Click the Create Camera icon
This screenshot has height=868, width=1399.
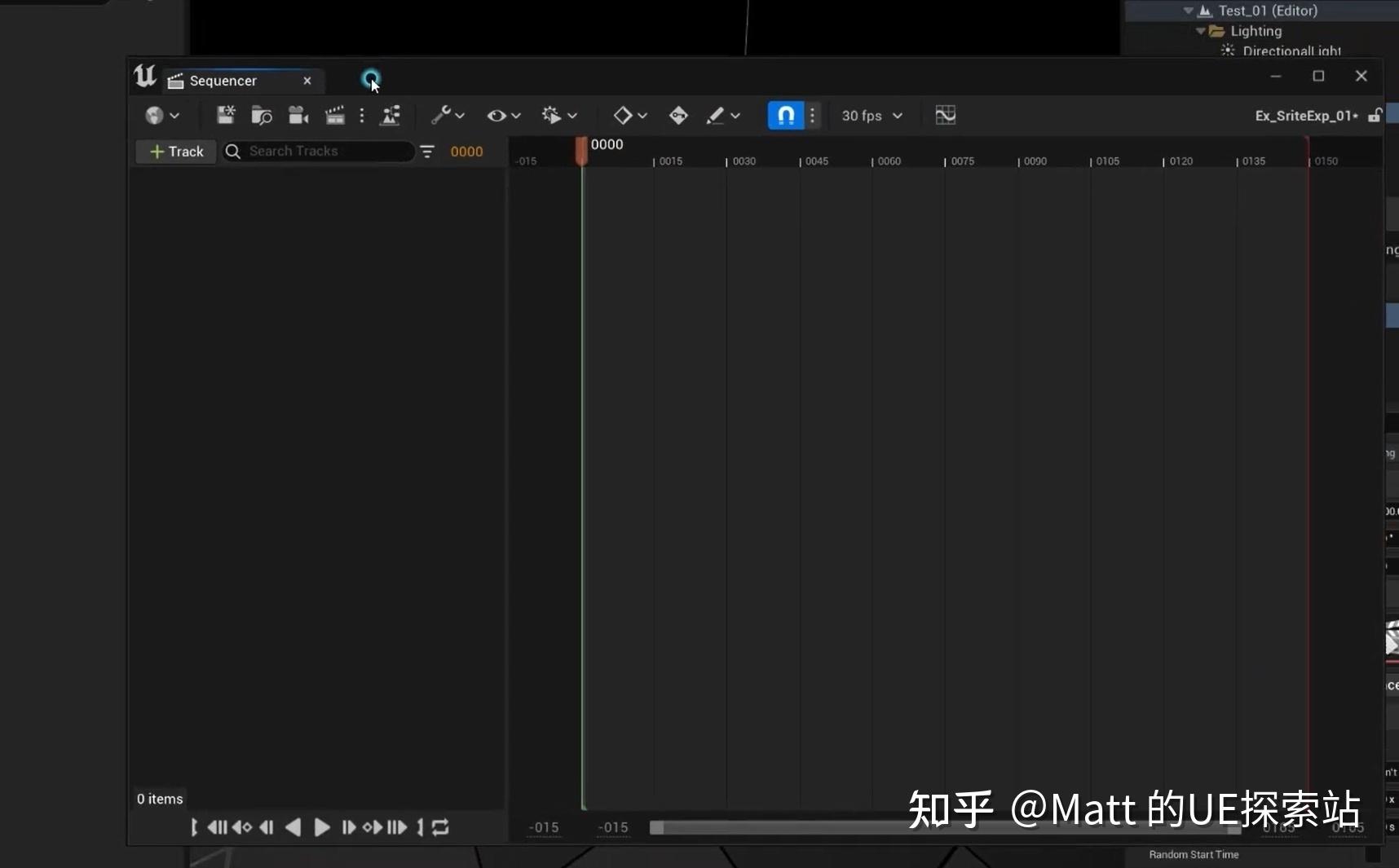(298, 116)
